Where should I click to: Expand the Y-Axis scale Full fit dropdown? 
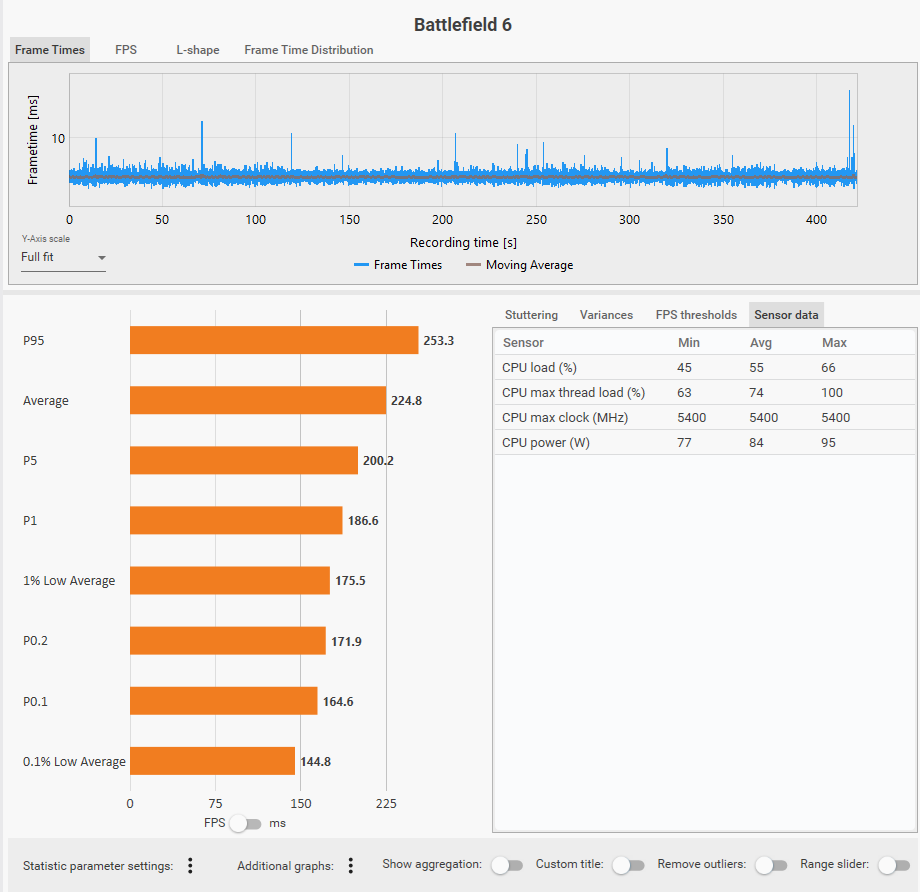click(63, 257)
